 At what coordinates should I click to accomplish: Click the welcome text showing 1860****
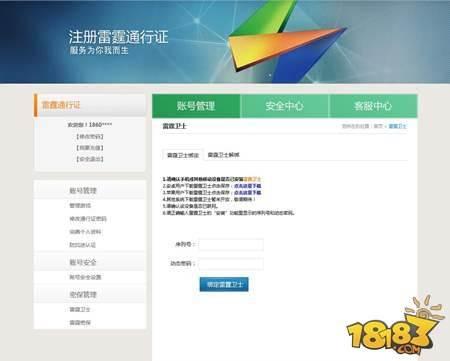90,125
